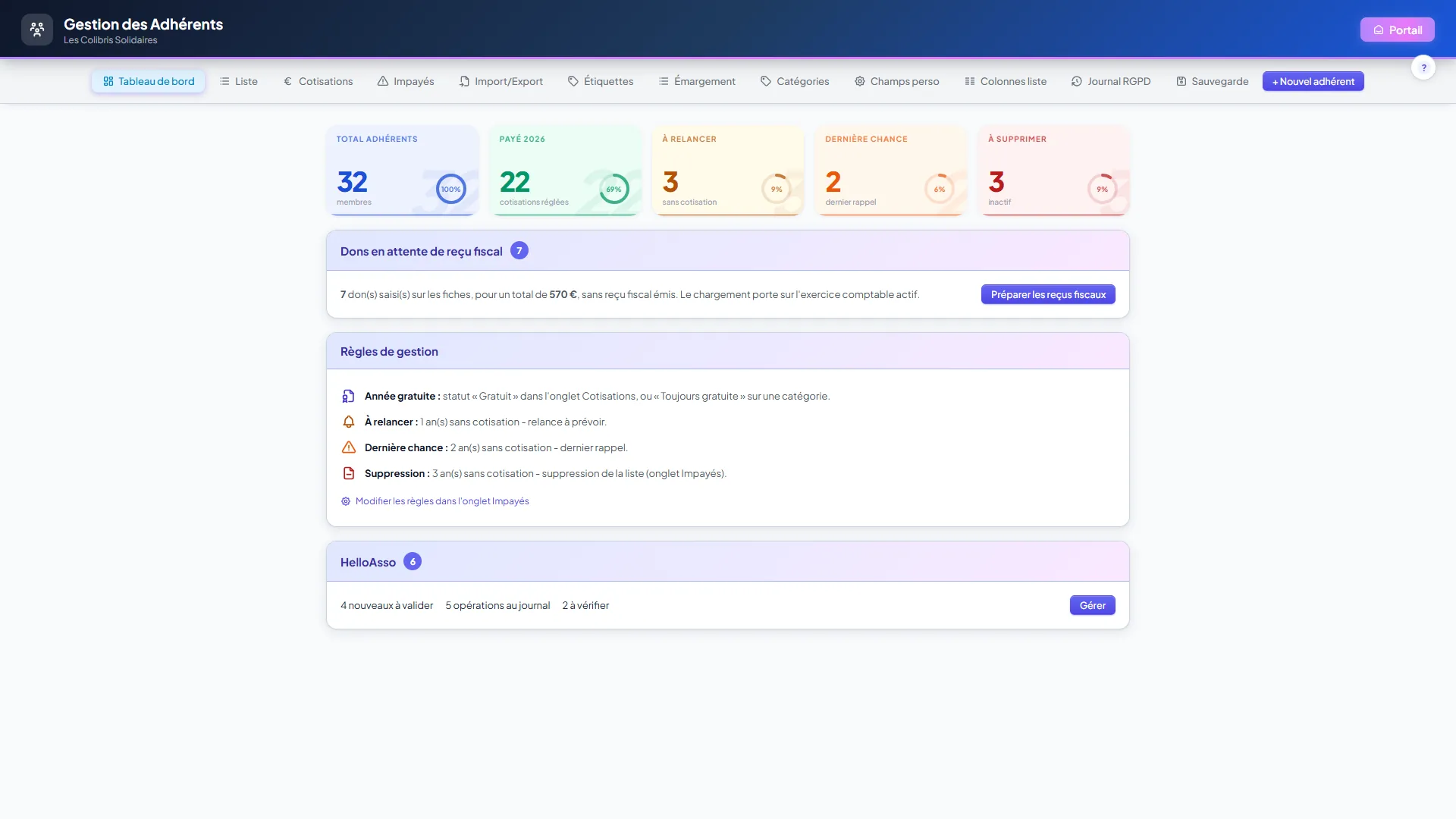
Task: Click the + Nouvel adhérent button
Action: point(1313,81)
